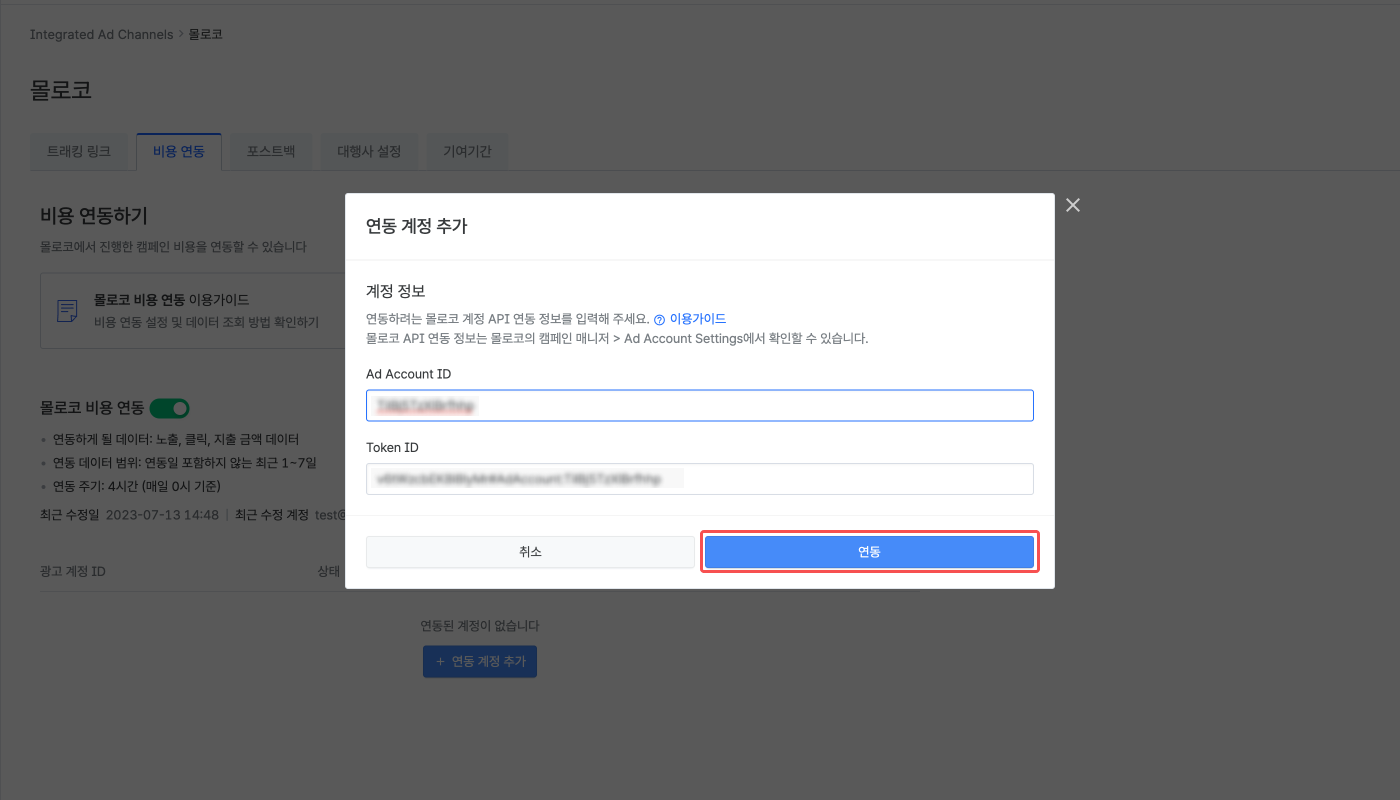Click the 비용 연동하기 heading

tap(94, 215)
